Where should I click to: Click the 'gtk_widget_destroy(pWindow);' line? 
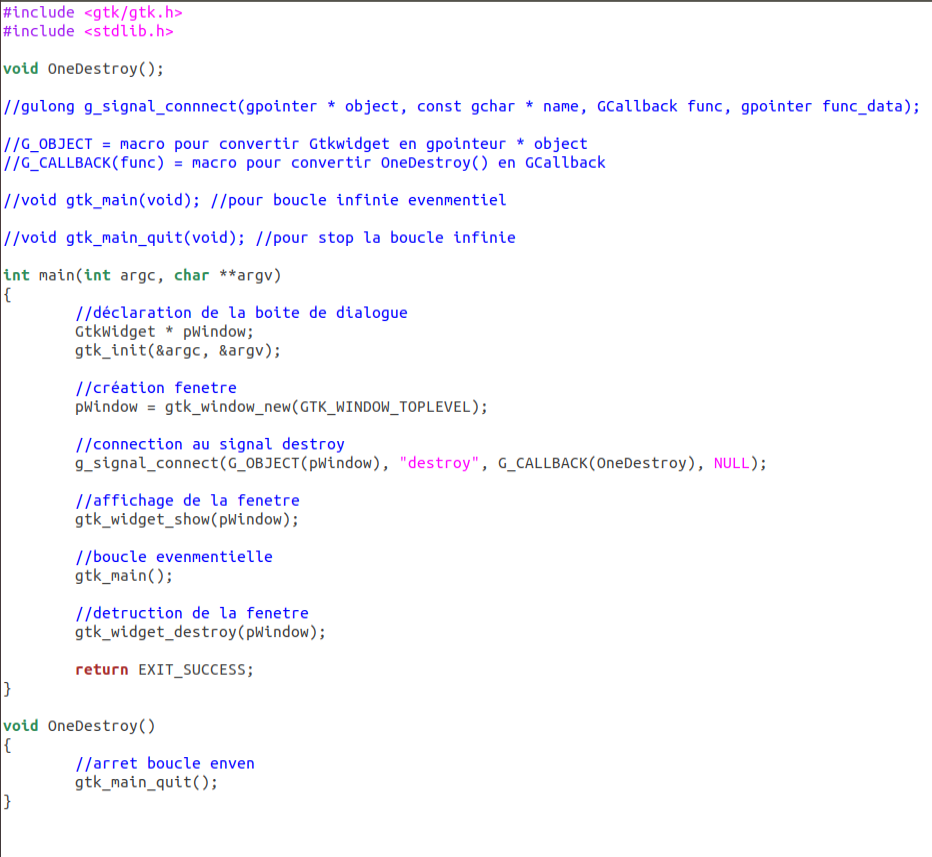click(x=200, y=633)
